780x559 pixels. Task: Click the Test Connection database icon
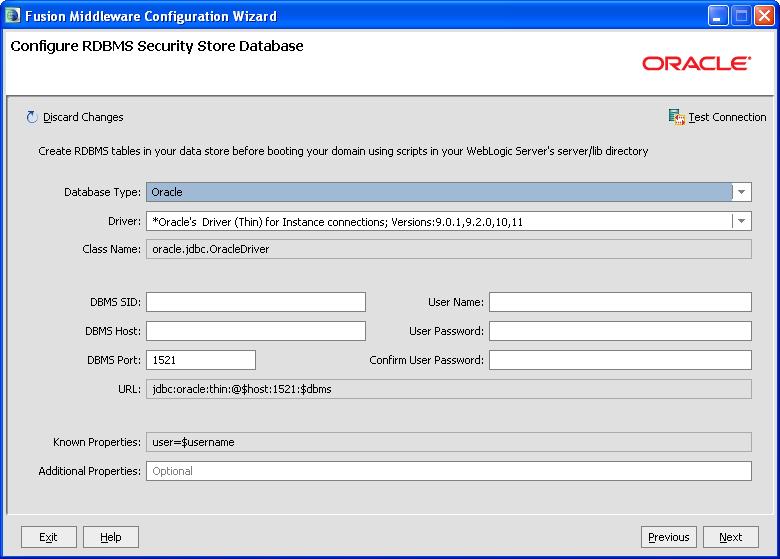click(677, 117)
